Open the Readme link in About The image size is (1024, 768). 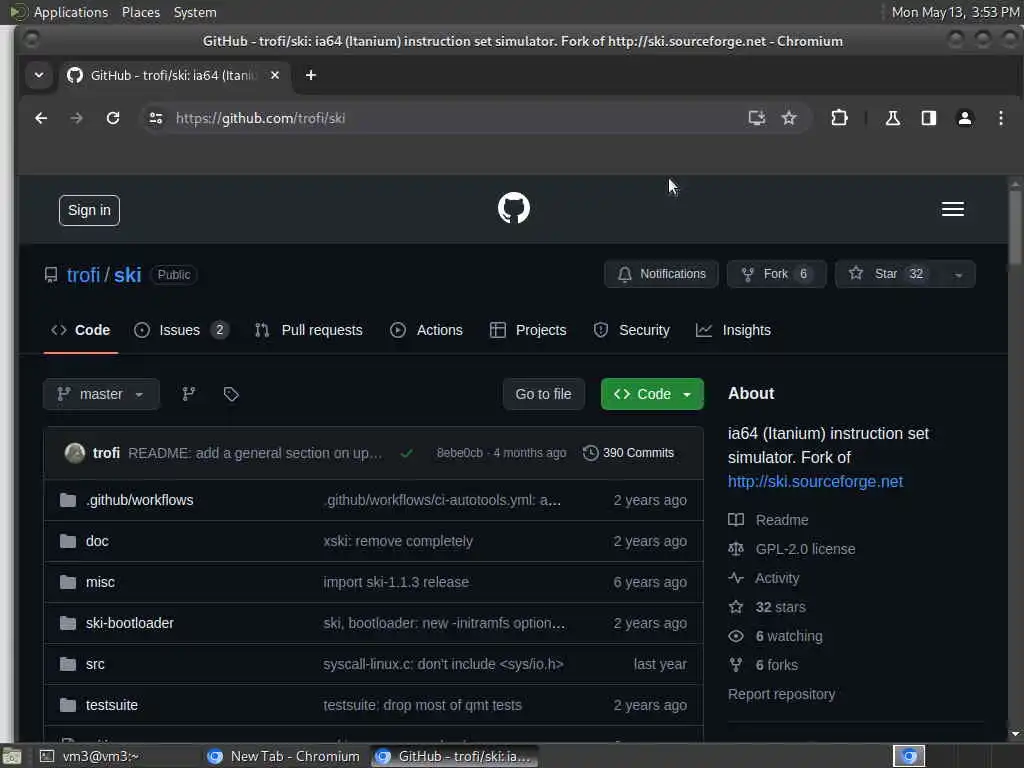click(782, 520)
